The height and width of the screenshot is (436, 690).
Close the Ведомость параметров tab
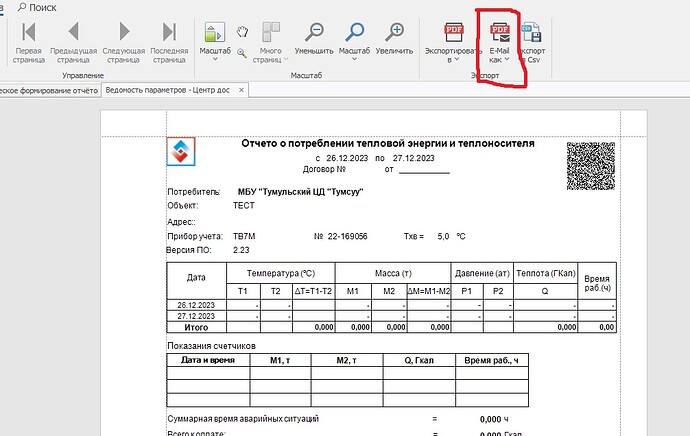tap(241, 90)
